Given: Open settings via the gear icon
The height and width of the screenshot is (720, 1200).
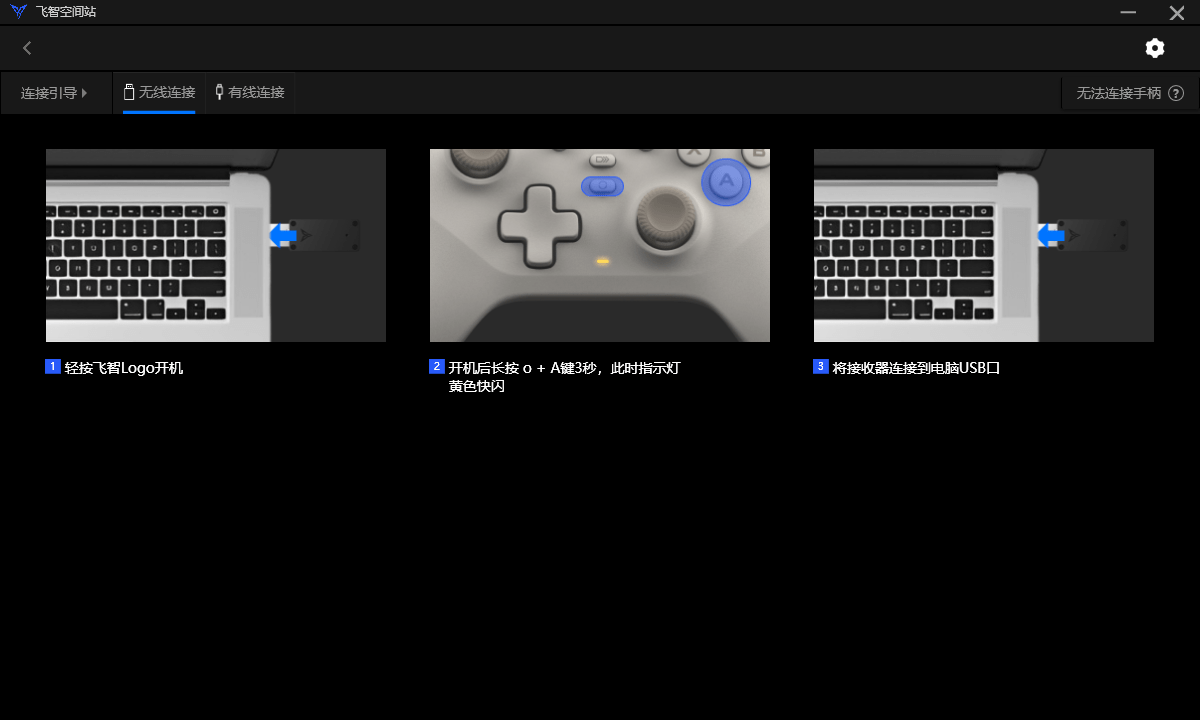Looking at the screenshot, I should tap(1155, 48).
